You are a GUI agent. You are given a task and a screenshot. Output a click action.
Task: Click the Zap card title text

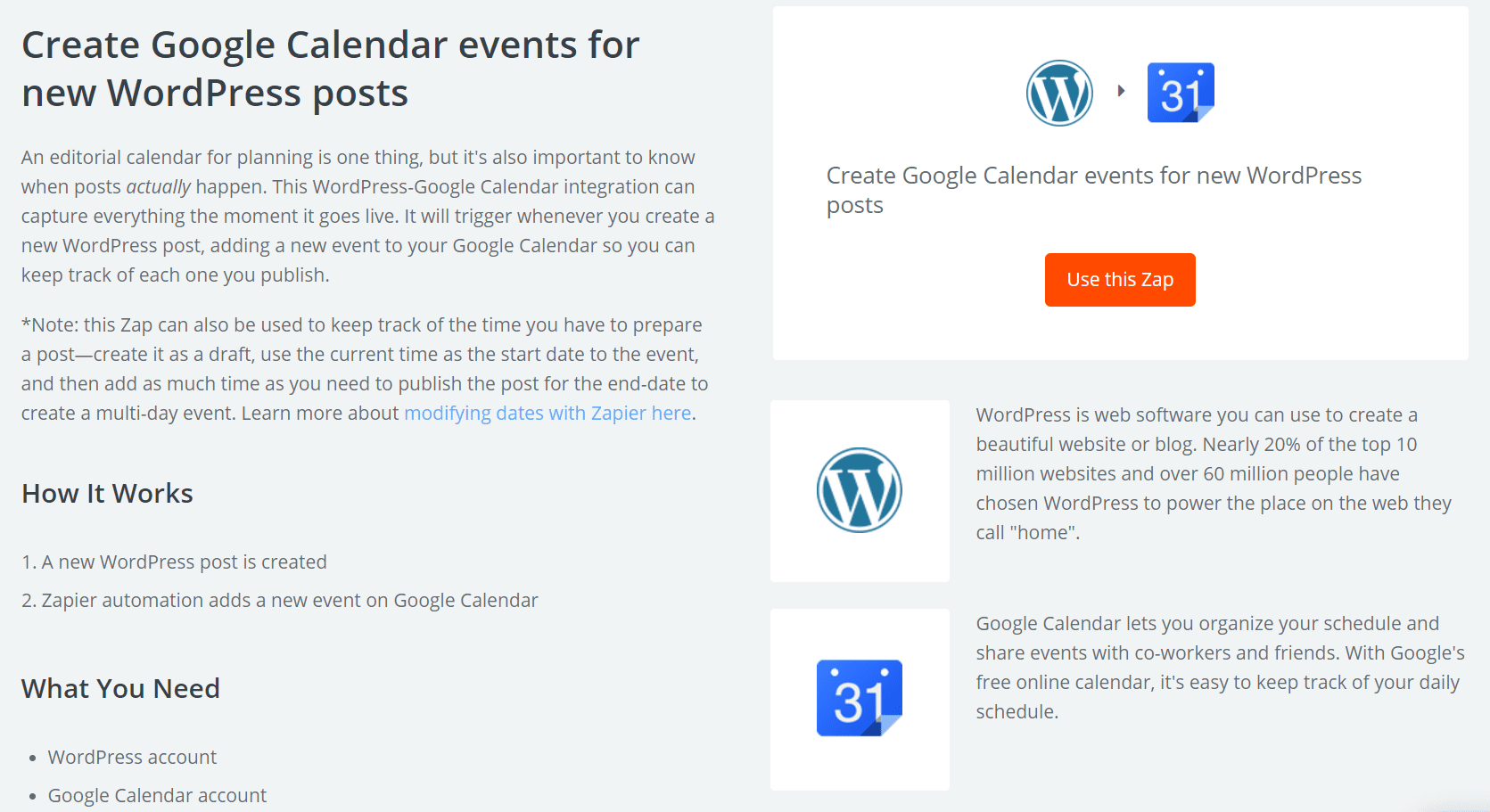click(x=1094, y=189)
